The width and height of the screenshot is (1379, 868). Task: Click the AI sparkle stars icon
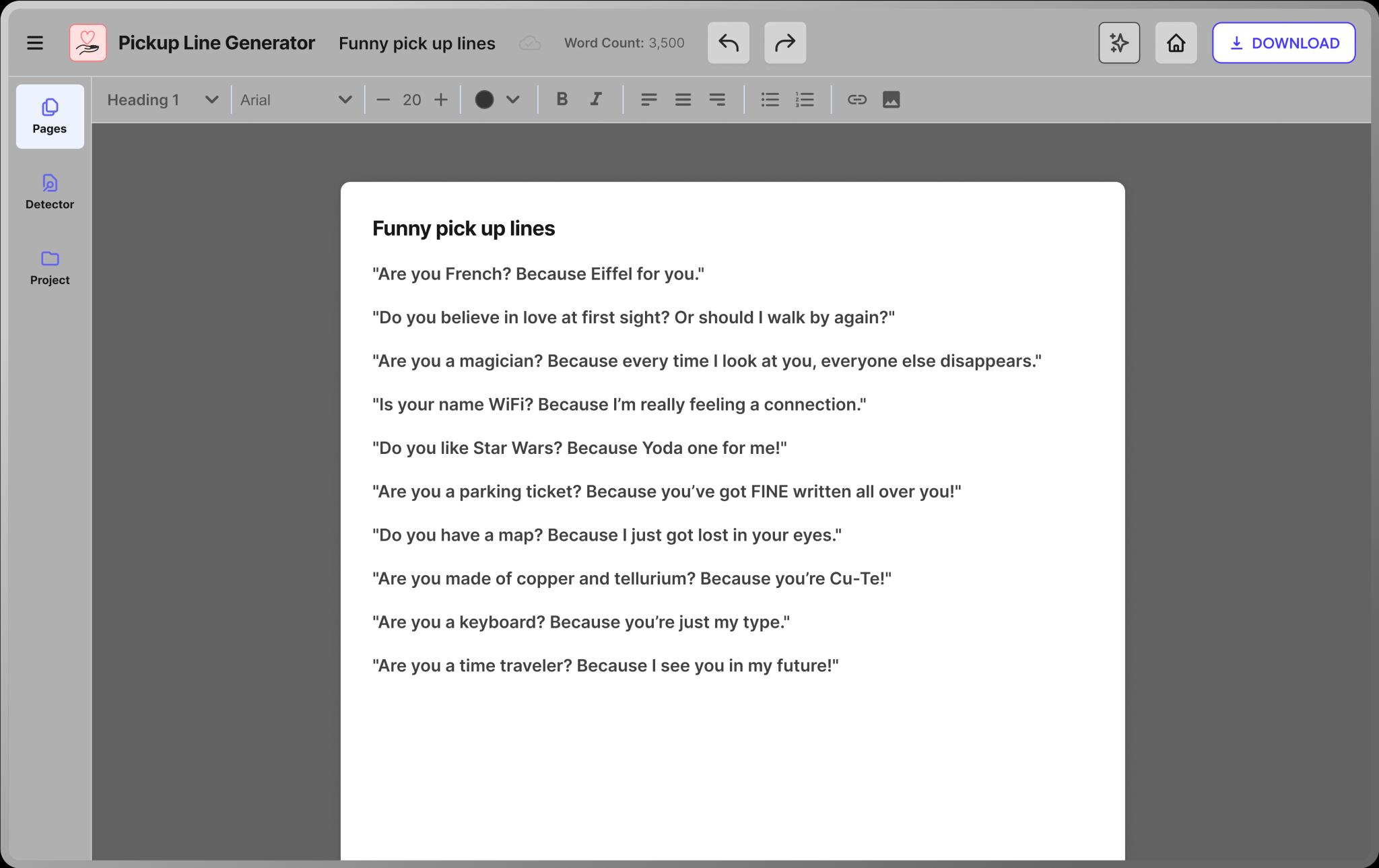click(x=1118, y=43)
